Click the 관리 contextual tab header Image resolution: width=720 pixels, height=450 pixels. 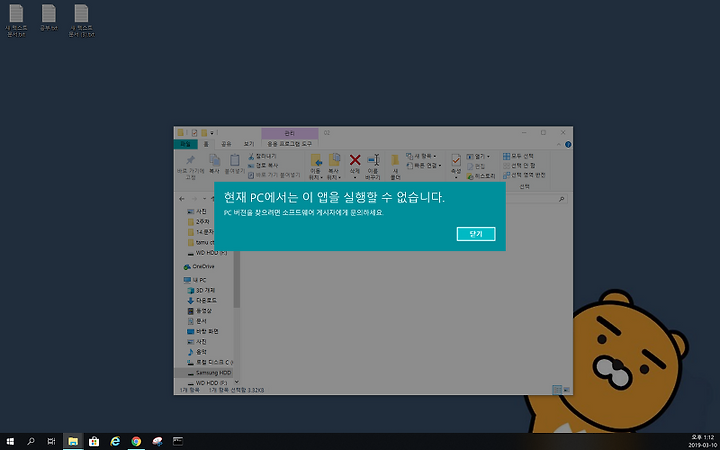tap(289, 133)
